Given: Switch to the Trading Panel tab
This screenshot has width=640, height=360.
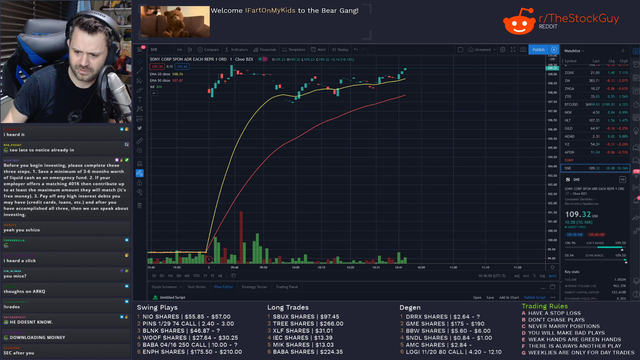Looking at the screenshot, I should point(287,287).
